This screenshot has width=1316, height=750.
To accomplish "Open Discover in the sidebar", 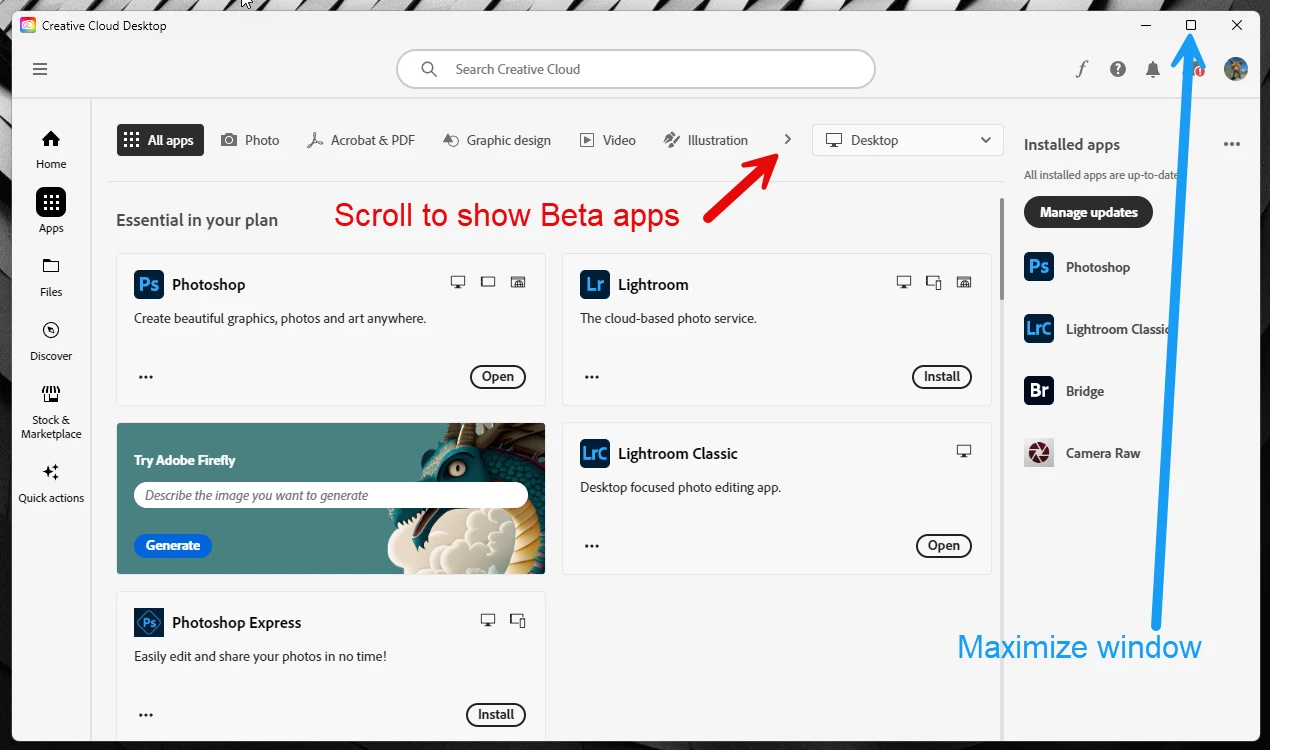I will [x=51, y=341].
